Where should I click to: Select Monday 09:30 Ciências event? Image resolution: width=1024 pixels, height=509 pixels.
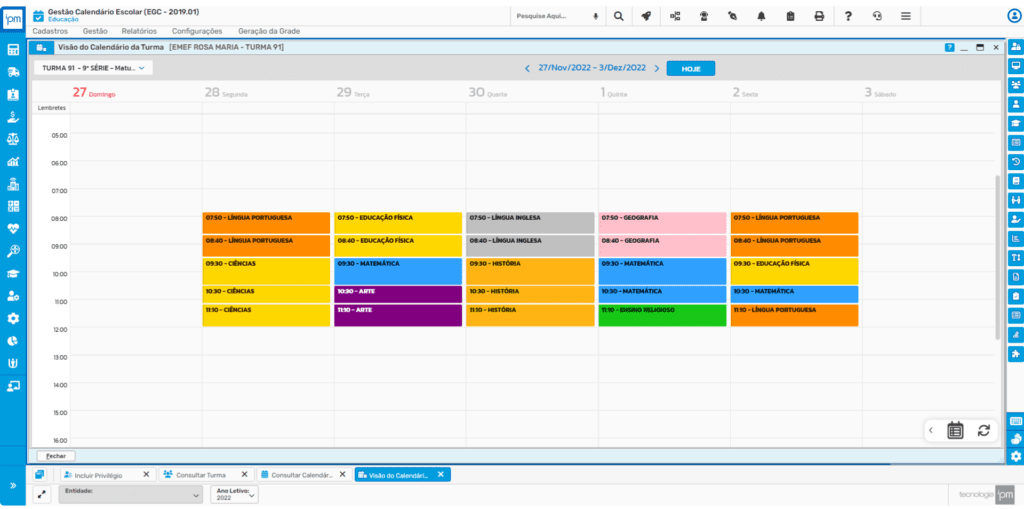click(x=266, y=271)
